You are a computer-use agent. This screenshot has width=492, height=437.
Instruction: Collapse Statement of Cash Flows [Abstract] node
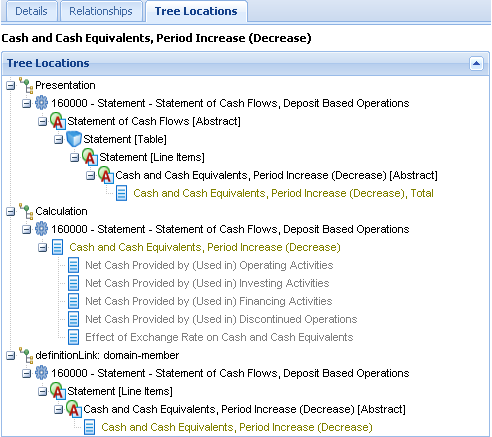coord(43,122)
